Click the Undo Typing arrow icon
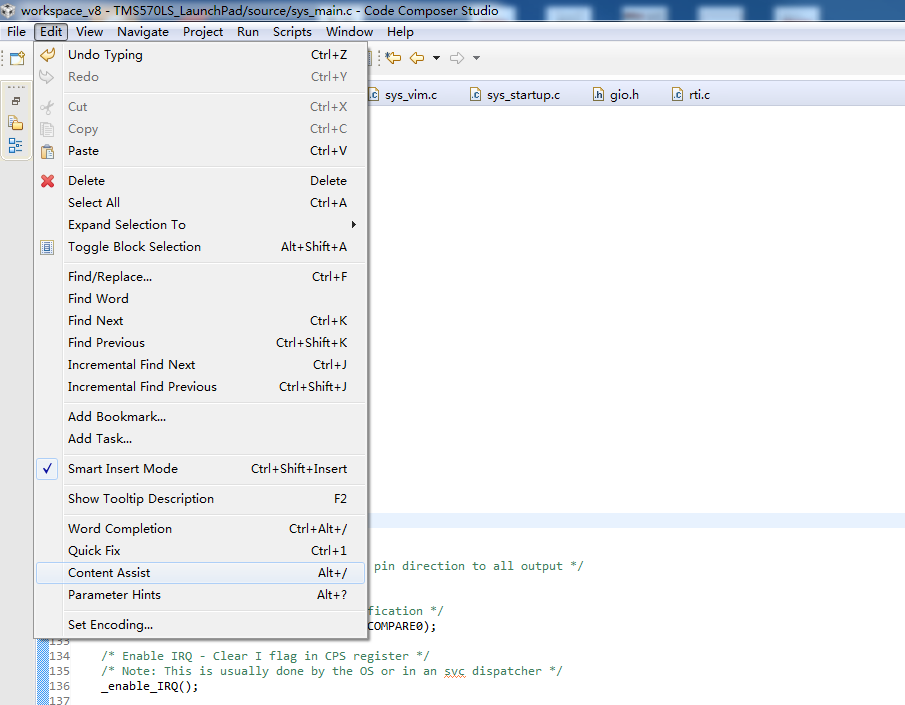 [47, 55]
